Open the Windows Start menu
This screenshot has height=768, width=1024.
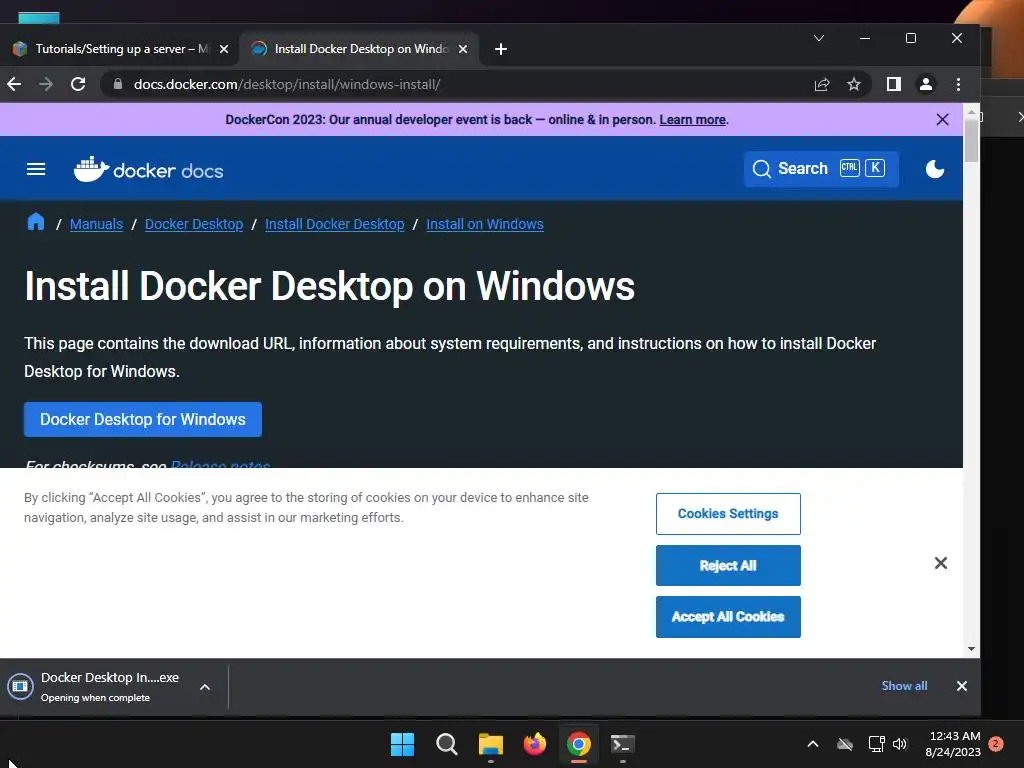pyautogui.click(x=402, y=744)
